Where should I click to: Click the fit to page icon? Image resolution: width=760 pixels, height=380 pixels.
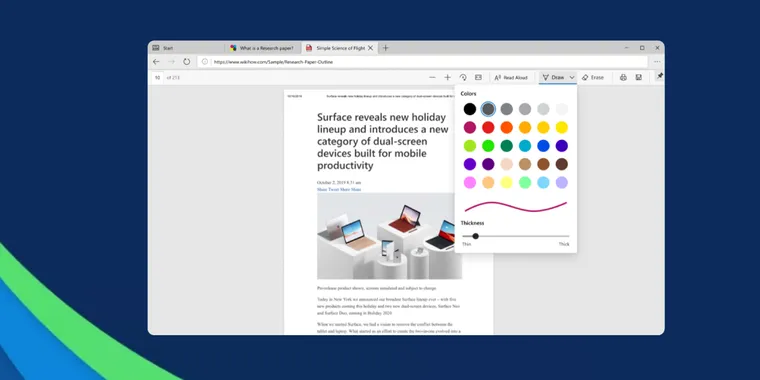tap(478, 78)
